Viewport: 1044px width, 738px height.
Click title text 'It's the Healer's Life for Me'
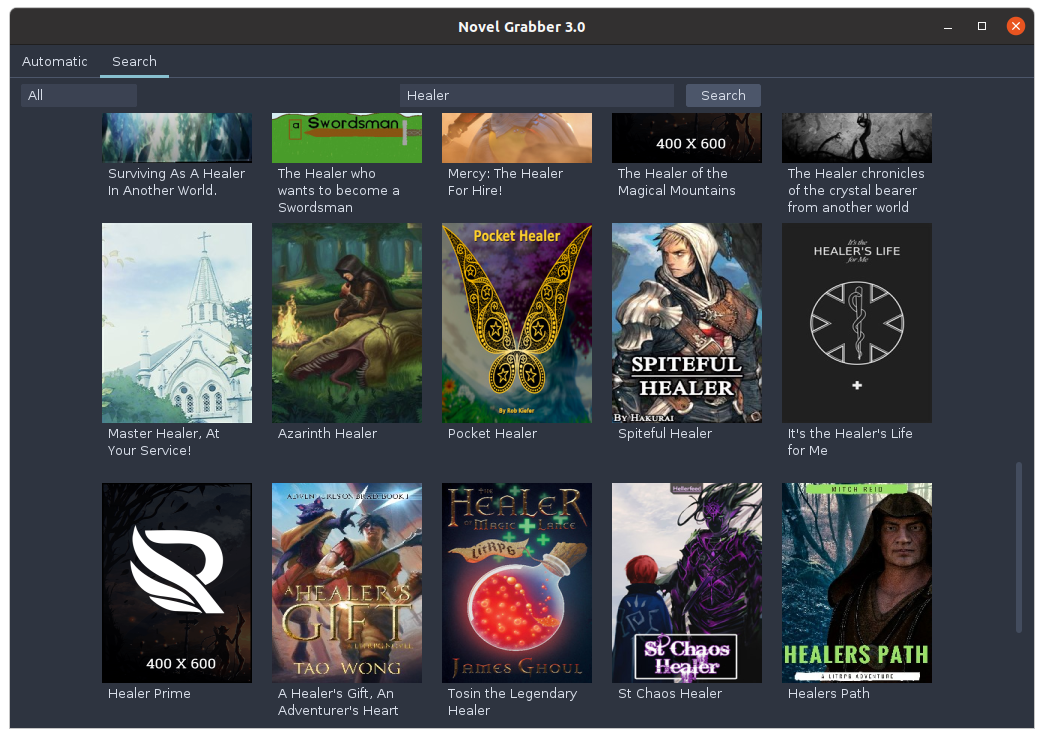pos(850,442)
